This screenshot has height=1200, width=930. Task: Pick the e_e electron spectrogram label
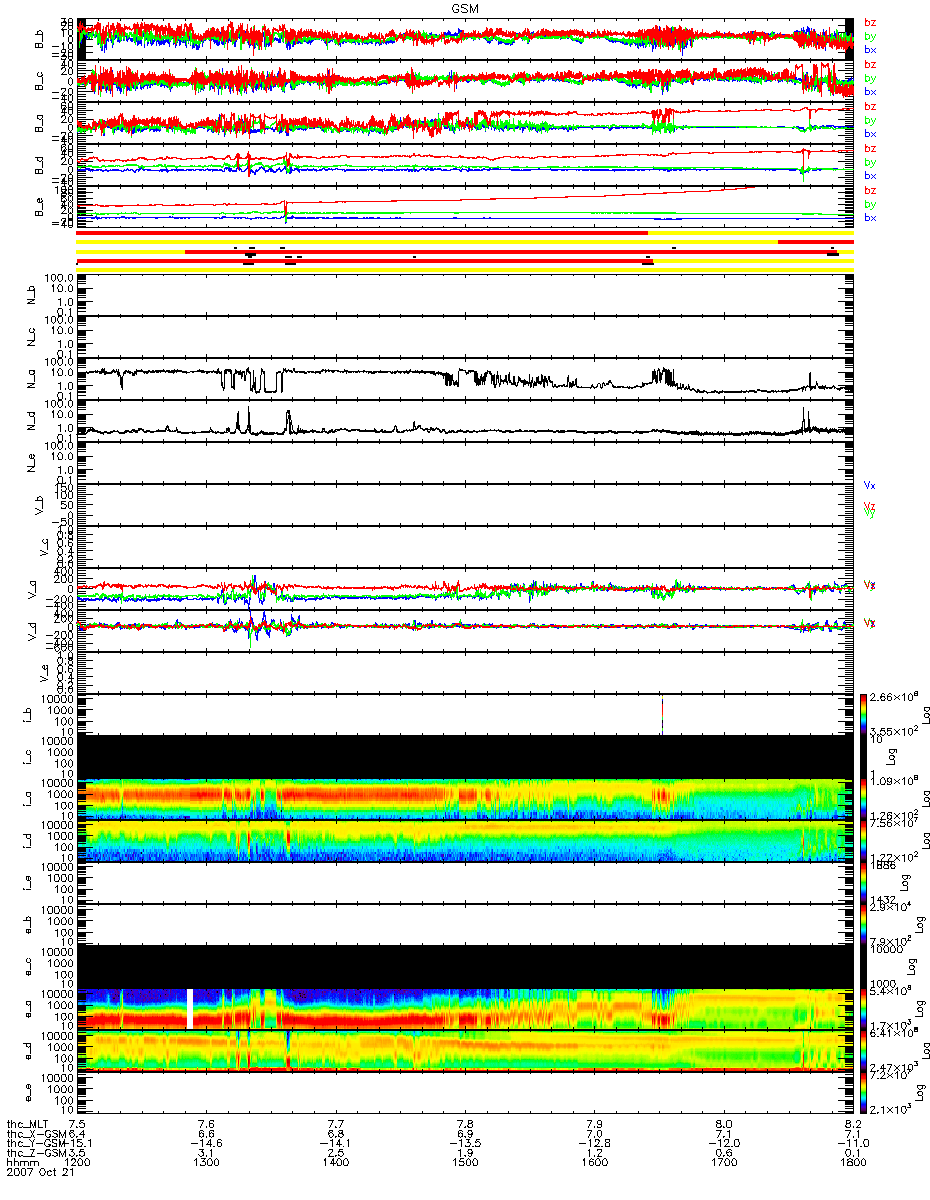click(x=30, y=1093)
